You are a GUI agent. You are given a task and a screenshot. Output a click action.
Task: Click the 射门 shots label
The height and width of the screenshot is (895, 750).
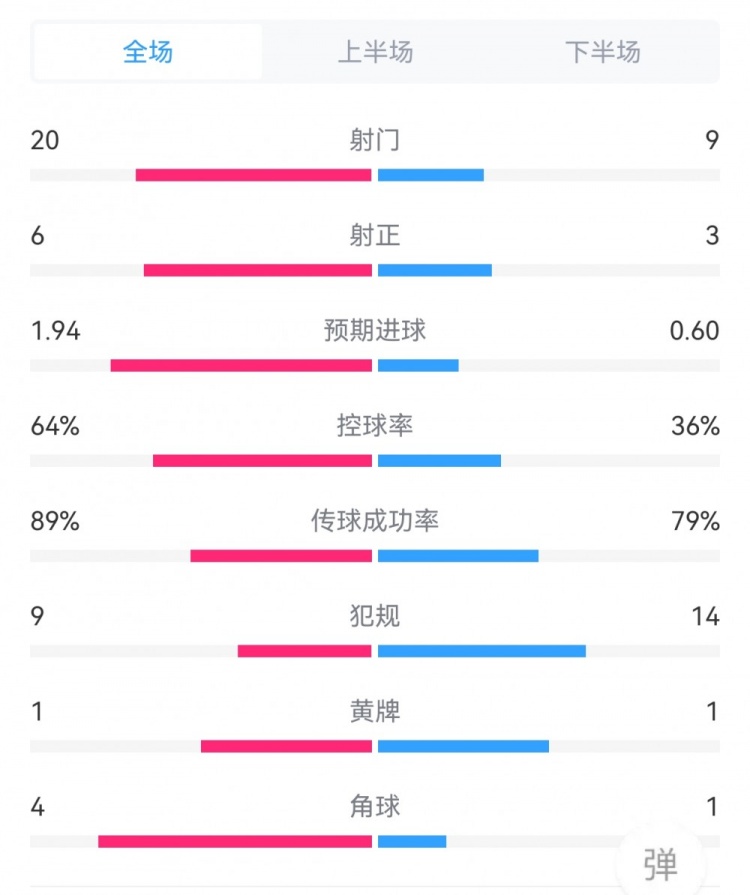(x=375, y=140)
